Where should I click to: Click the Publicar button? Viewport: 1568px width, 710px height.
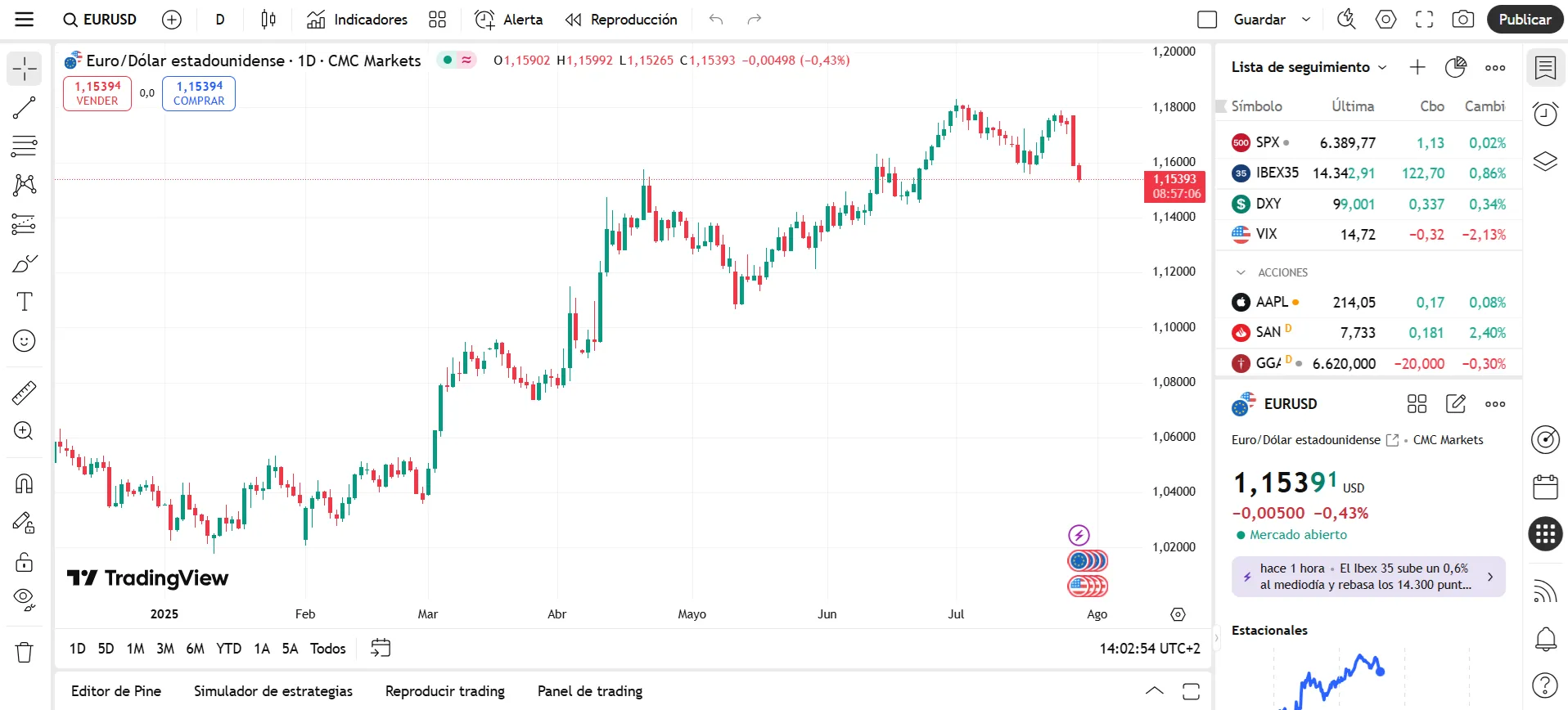click(x=1525, y=20)
